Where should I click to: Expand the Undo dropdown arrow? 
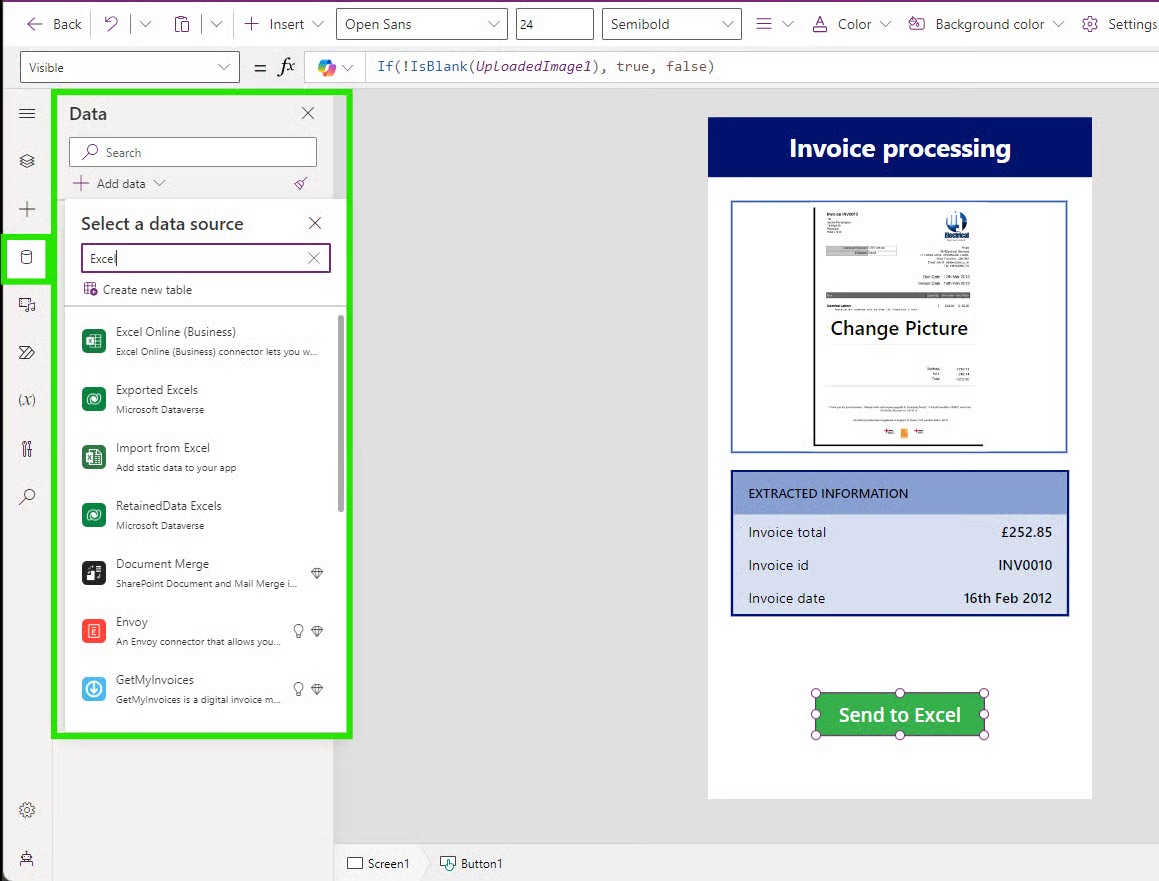click(x=146, y=24)
